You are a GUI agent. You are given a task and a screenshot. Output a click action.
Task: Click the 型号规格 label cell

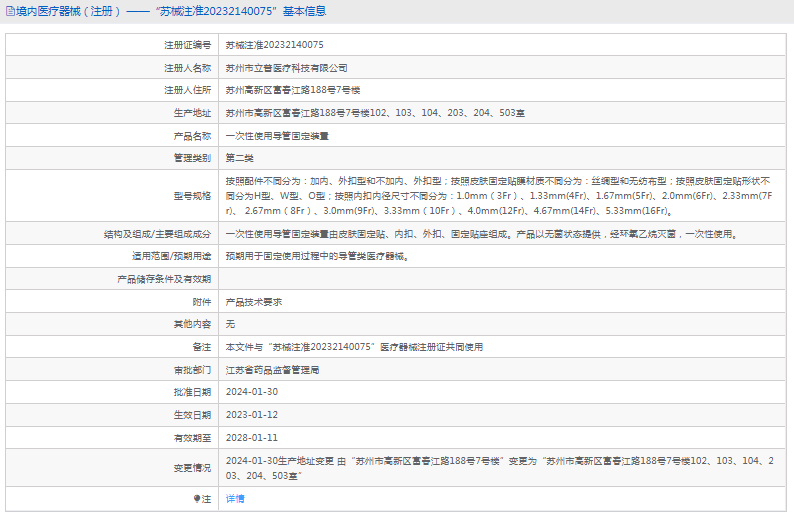point(112,196)
